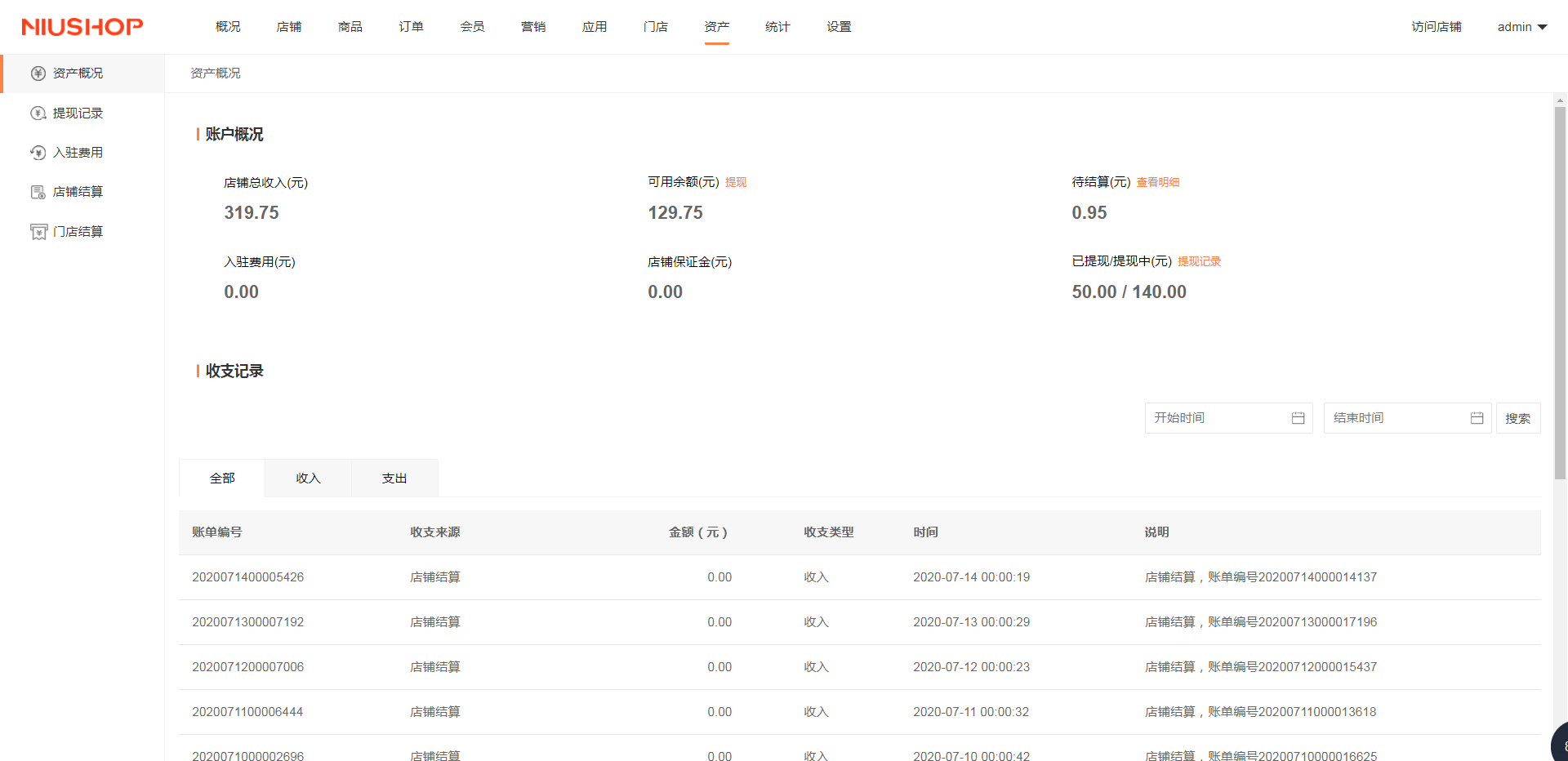Screen dimensions: 1568x761
Task: Click the 入驻费用 sidebar icon
Action: [x=38, y=153]
